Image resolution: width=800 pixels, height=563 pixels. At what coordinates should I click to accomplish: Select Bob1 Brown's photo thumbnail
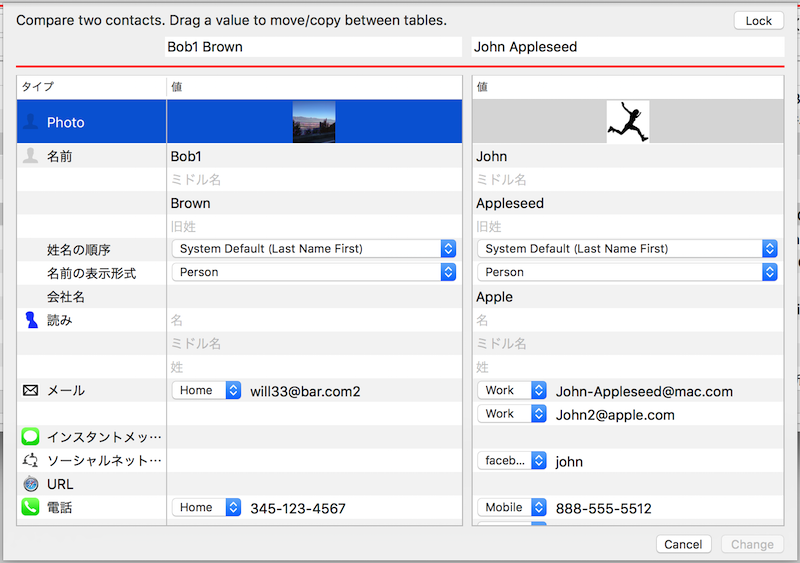click(313, 122)
